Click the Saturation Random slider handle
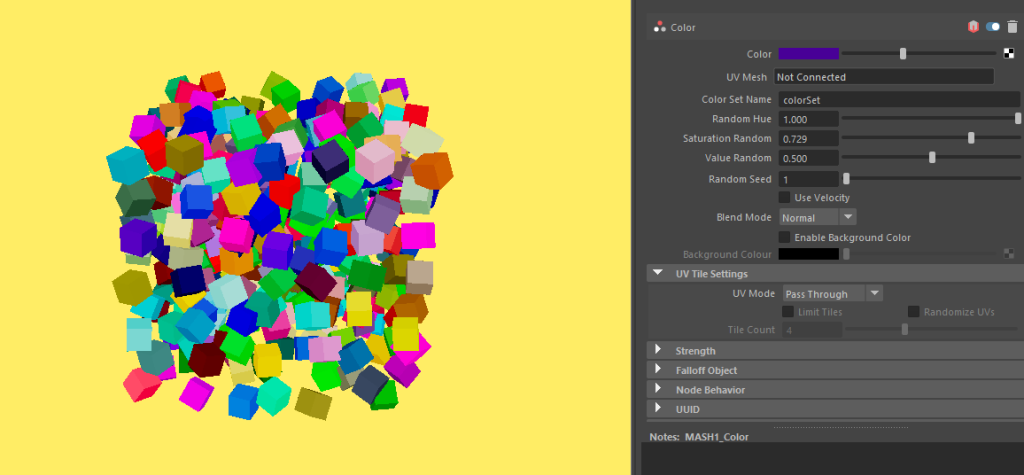Screen dimensions: 1024x475 pos(971,138)
